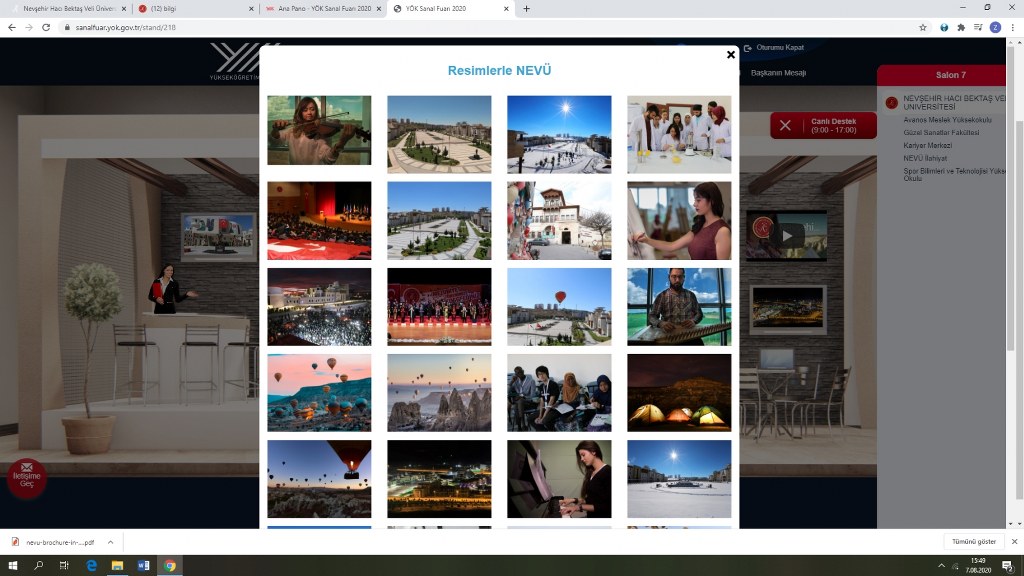Click Oturumu Kapat logout link

[779, 47]
